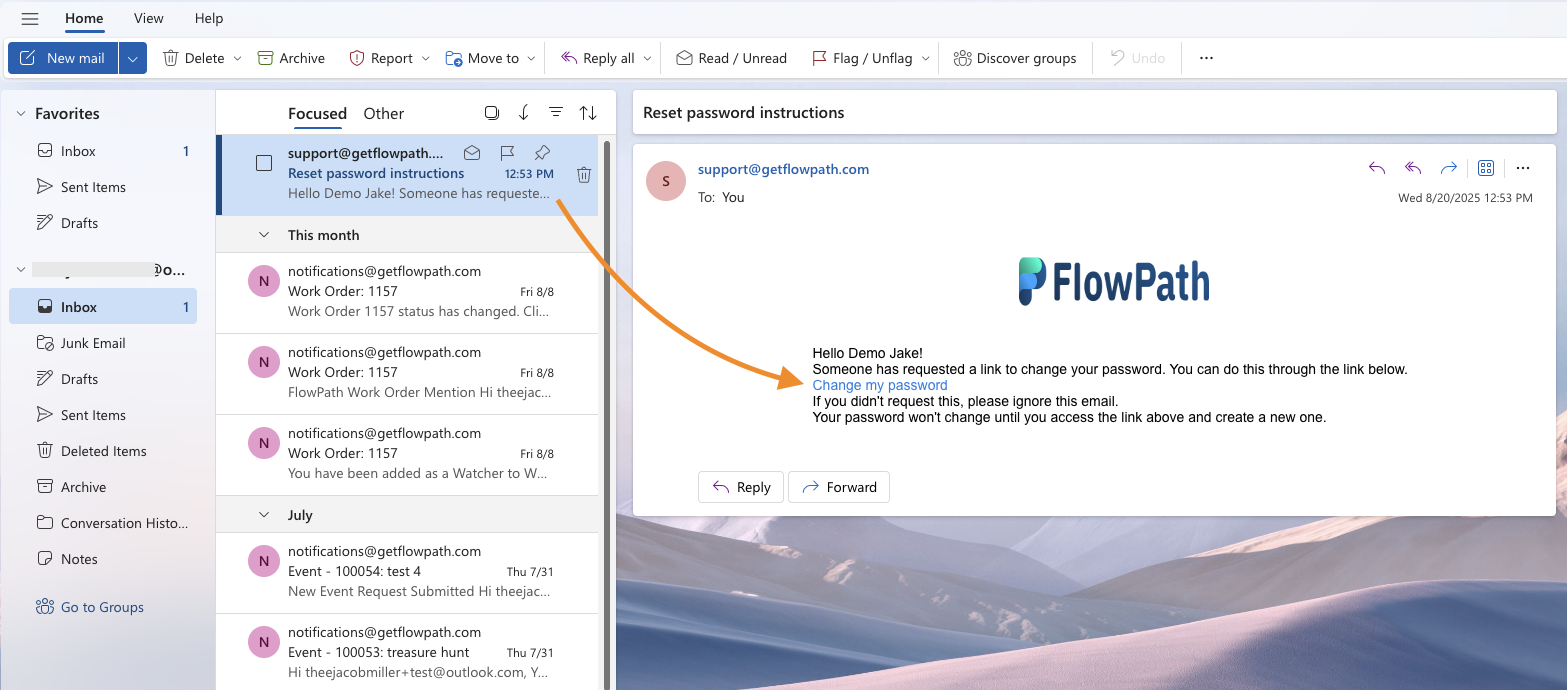Open the message filter icon
Screen dimensions: 1567x690
[x=556, y=113]
